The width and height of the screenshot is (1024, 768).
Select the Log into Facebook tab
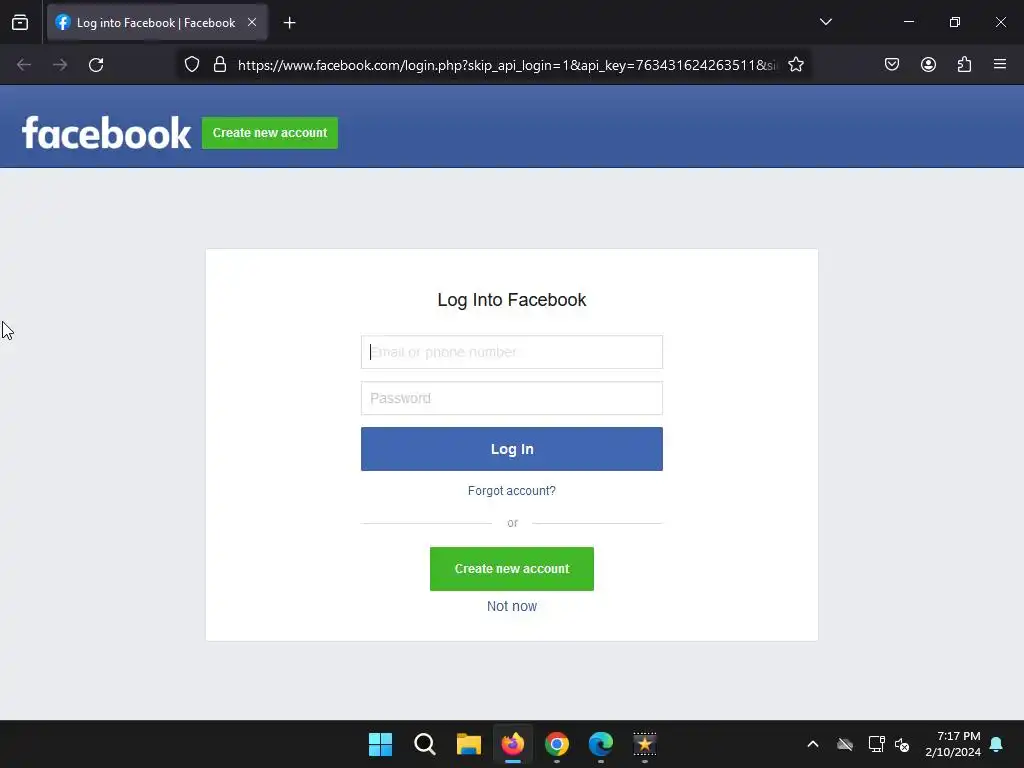point(157,23)
